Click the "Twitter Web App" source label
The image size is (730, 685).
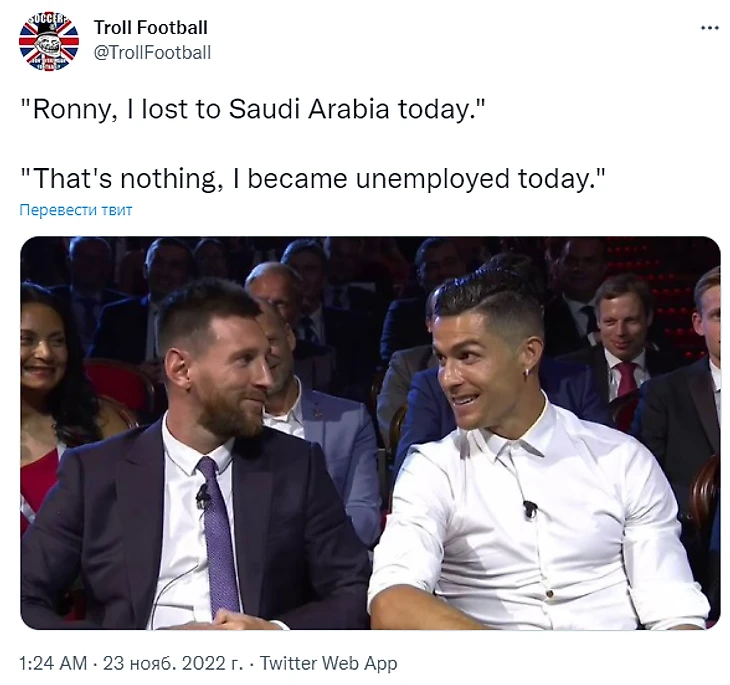tap(329, 663)
